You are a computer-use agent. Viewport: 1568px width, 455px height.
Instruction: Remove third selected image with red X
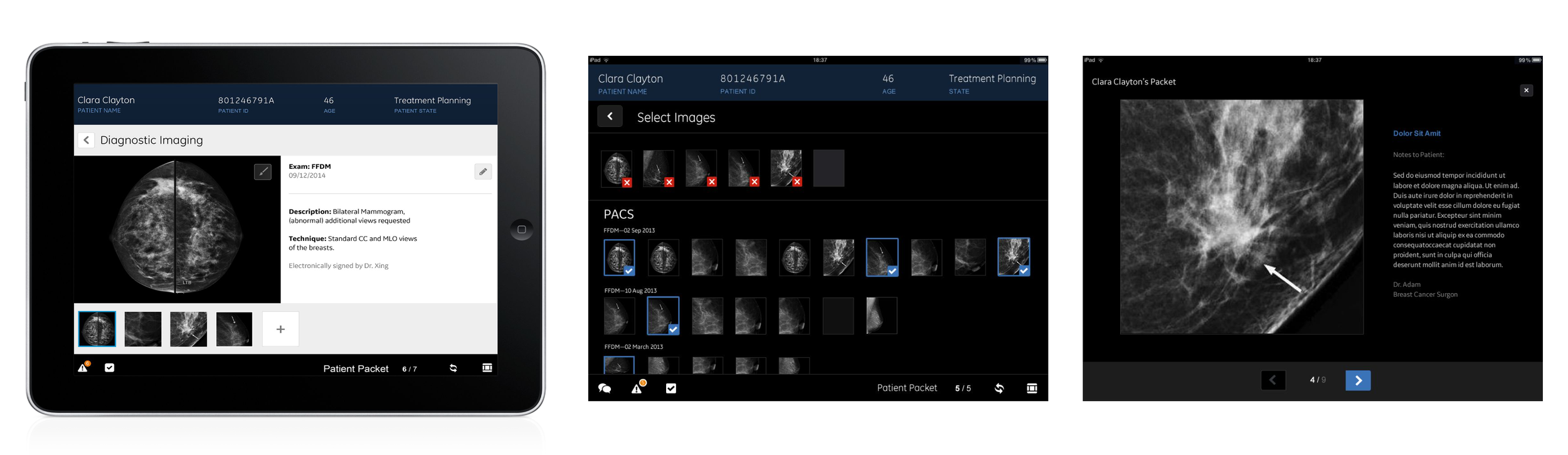712,182
